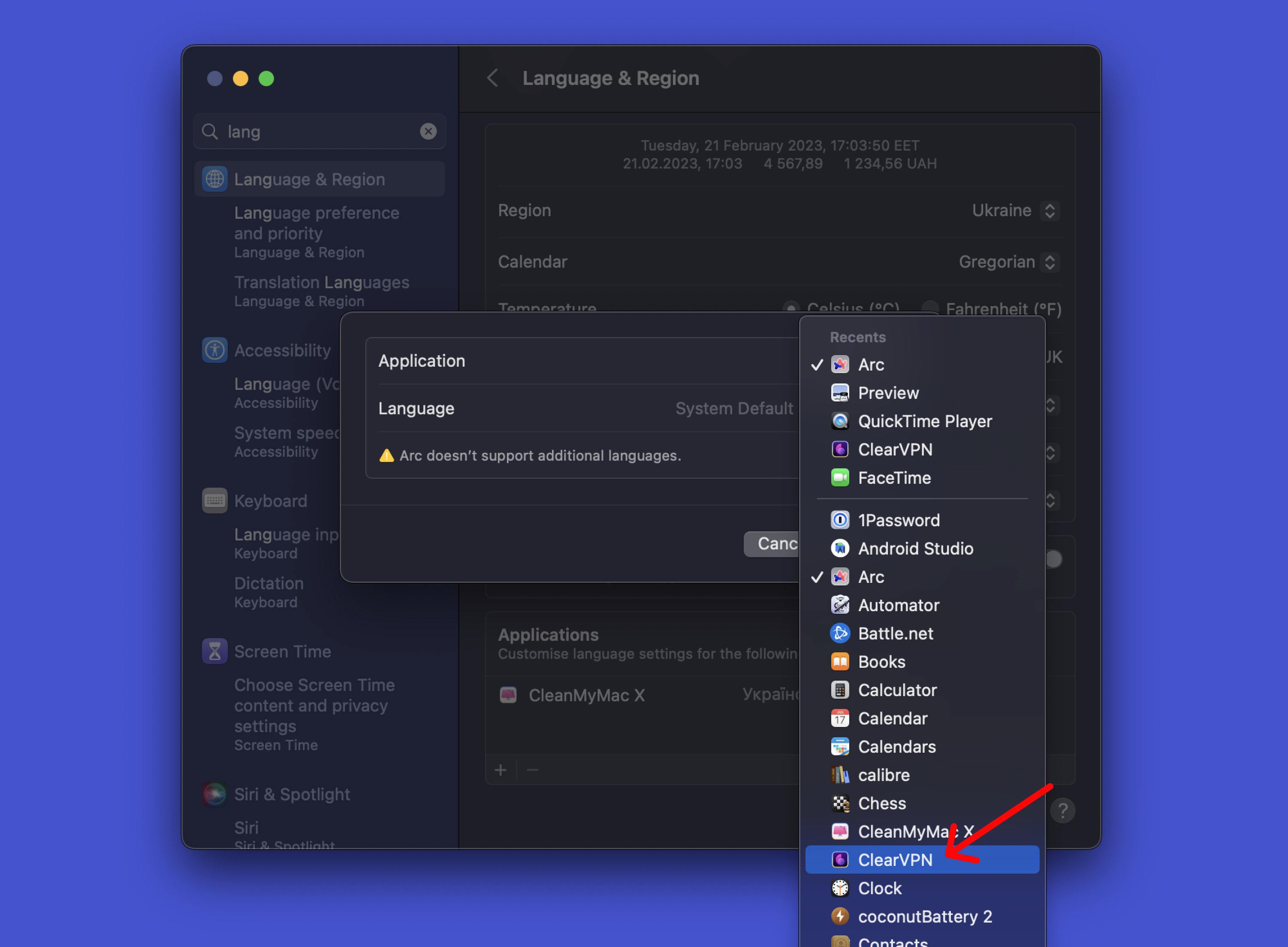Click the Keyboard sidebar icon
1288x947 pixels.
tap(215, 501)
